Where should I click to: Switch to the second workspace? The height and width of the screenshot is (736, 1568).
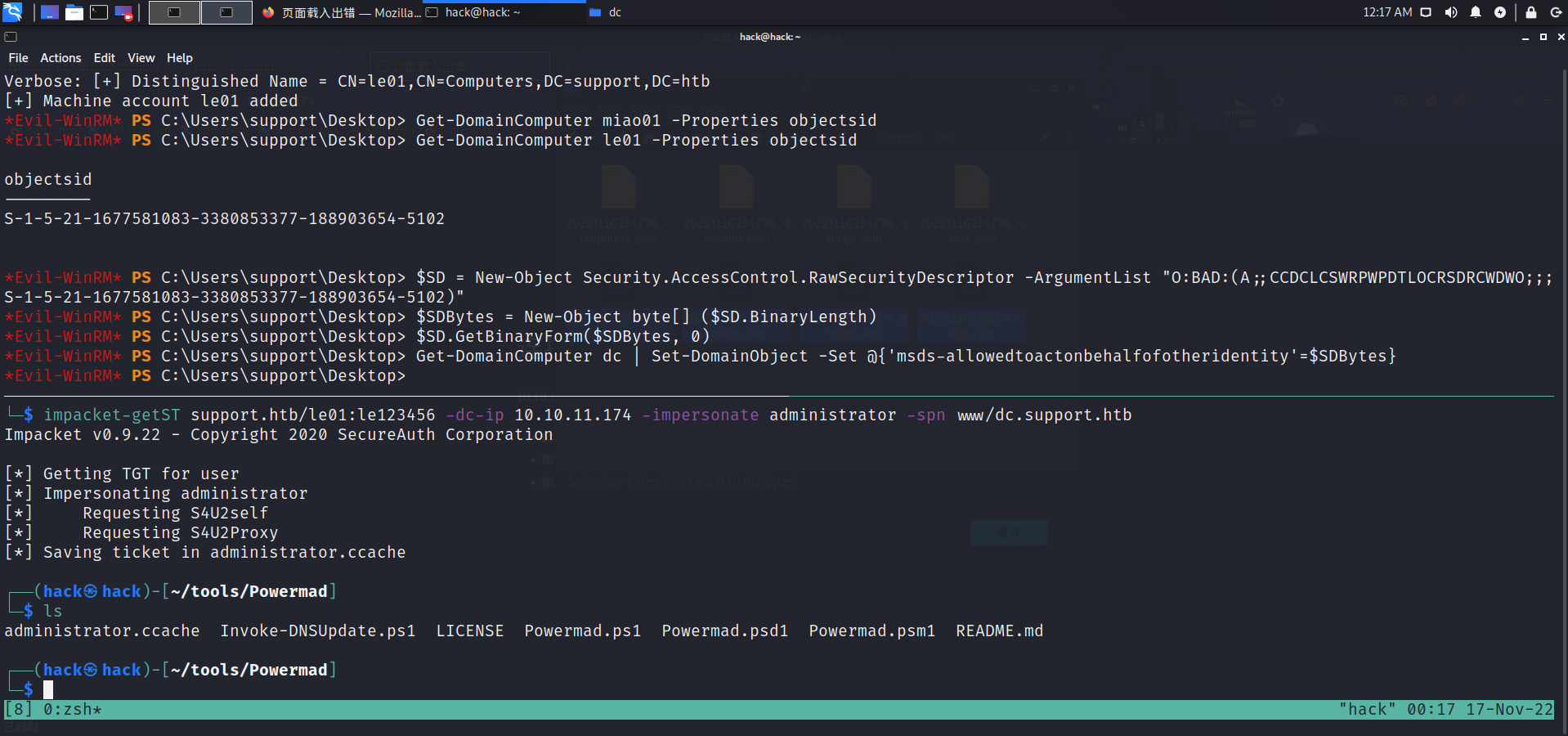pyautogui.click(x=226, y=12)
